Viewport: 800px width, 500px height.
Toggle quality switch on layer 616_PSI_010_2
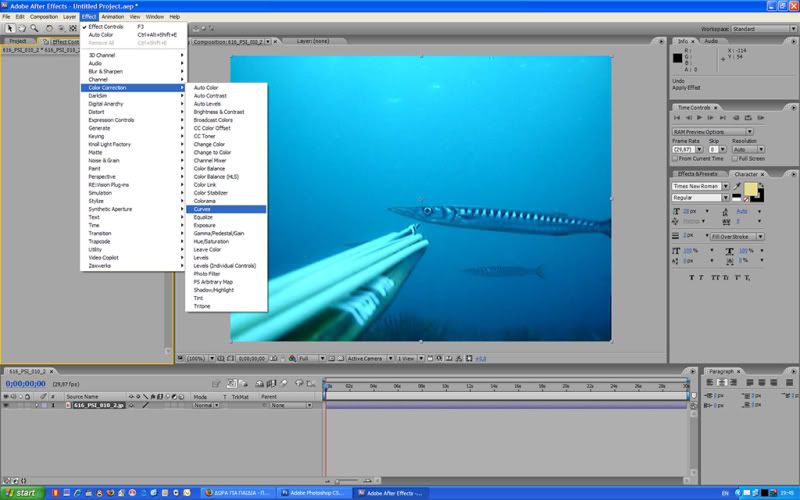click(145, 405)
